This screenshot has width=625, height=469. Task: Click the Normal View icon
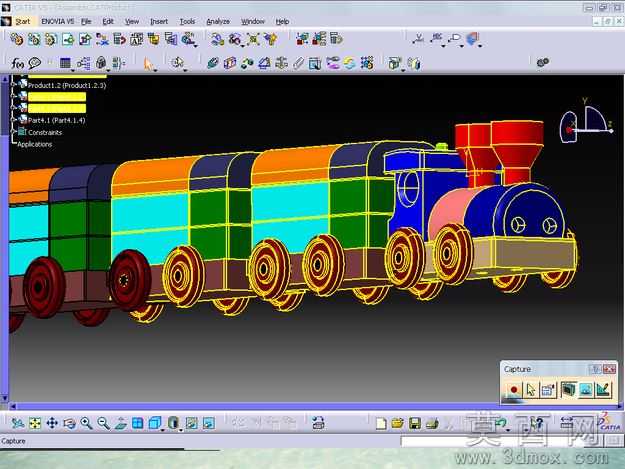(121, 423)
